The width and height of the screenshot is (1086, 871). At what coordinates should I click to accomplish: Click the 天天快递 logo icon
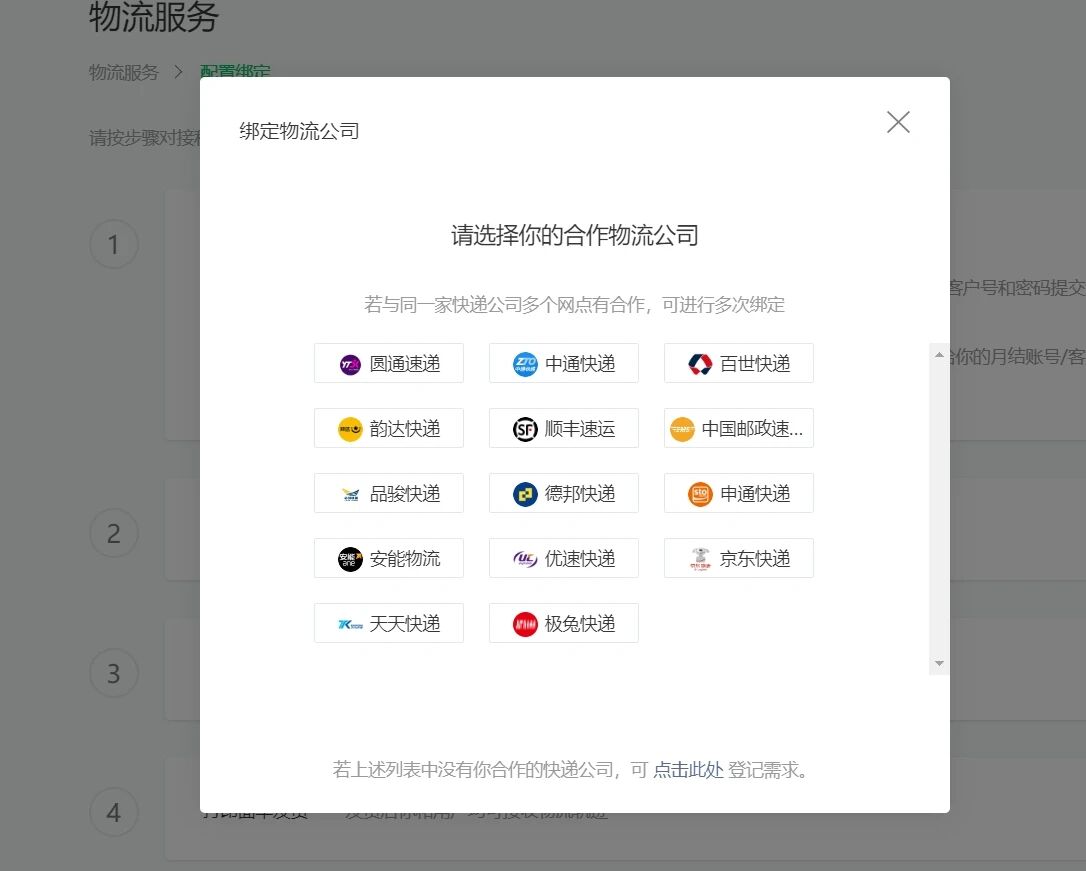pyautogui.click(x=350, y=625)
